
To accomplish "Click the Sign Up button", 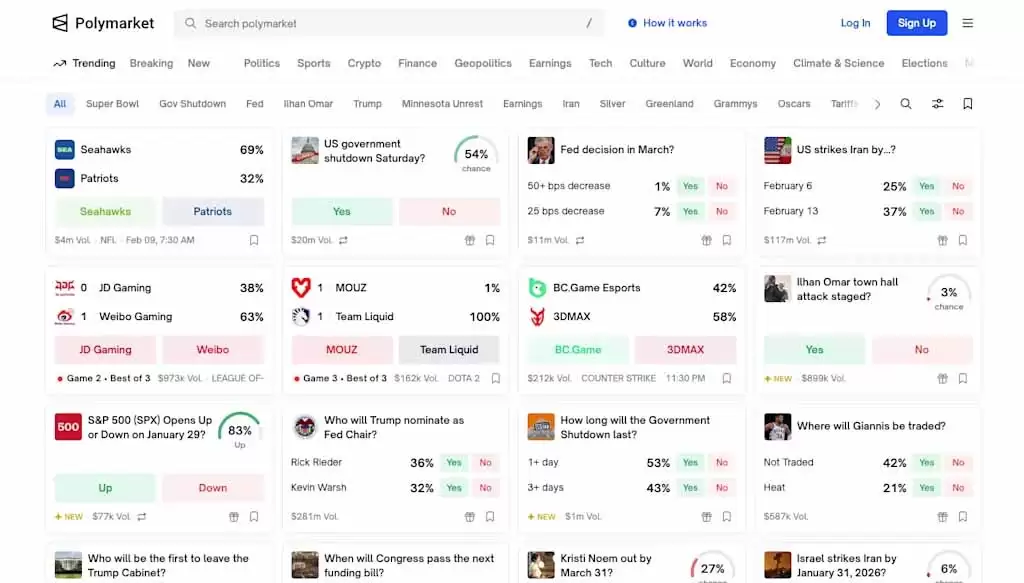I will (916, 23).
